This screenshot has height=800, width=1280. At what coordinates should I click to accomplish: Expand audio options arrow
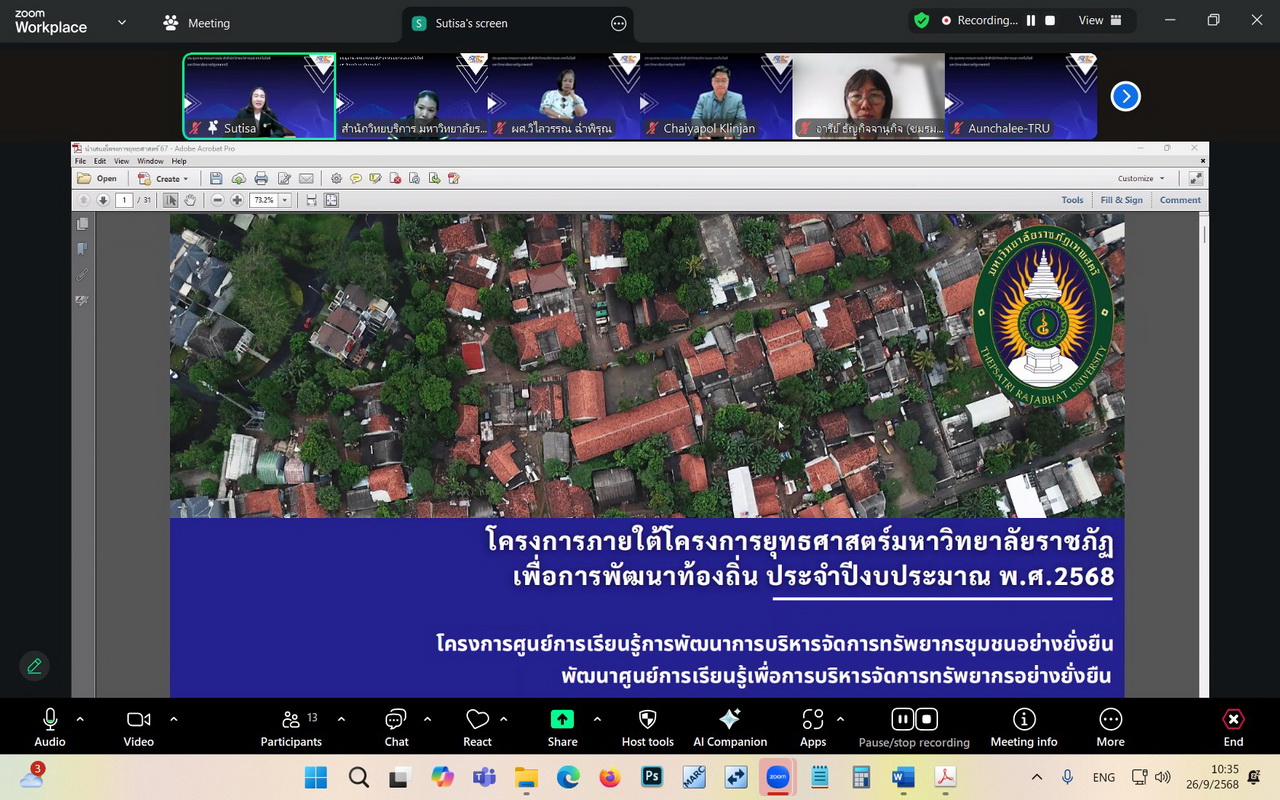point(80,719)
